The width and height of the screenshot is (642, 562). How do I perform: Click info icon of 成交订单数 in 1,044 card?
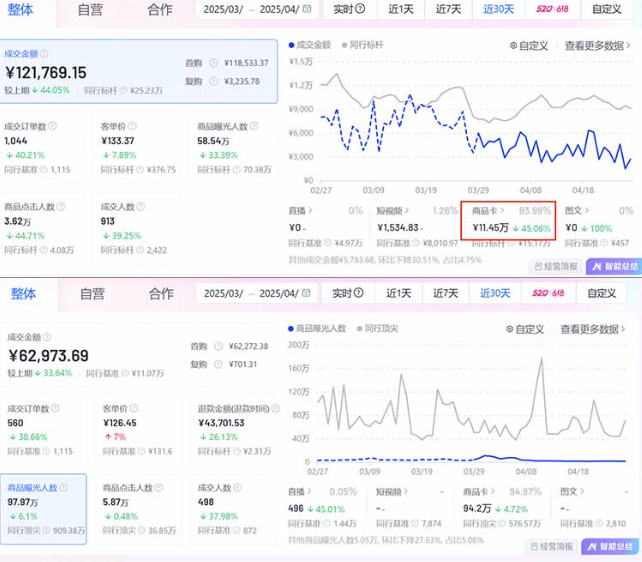click(53, 126)
